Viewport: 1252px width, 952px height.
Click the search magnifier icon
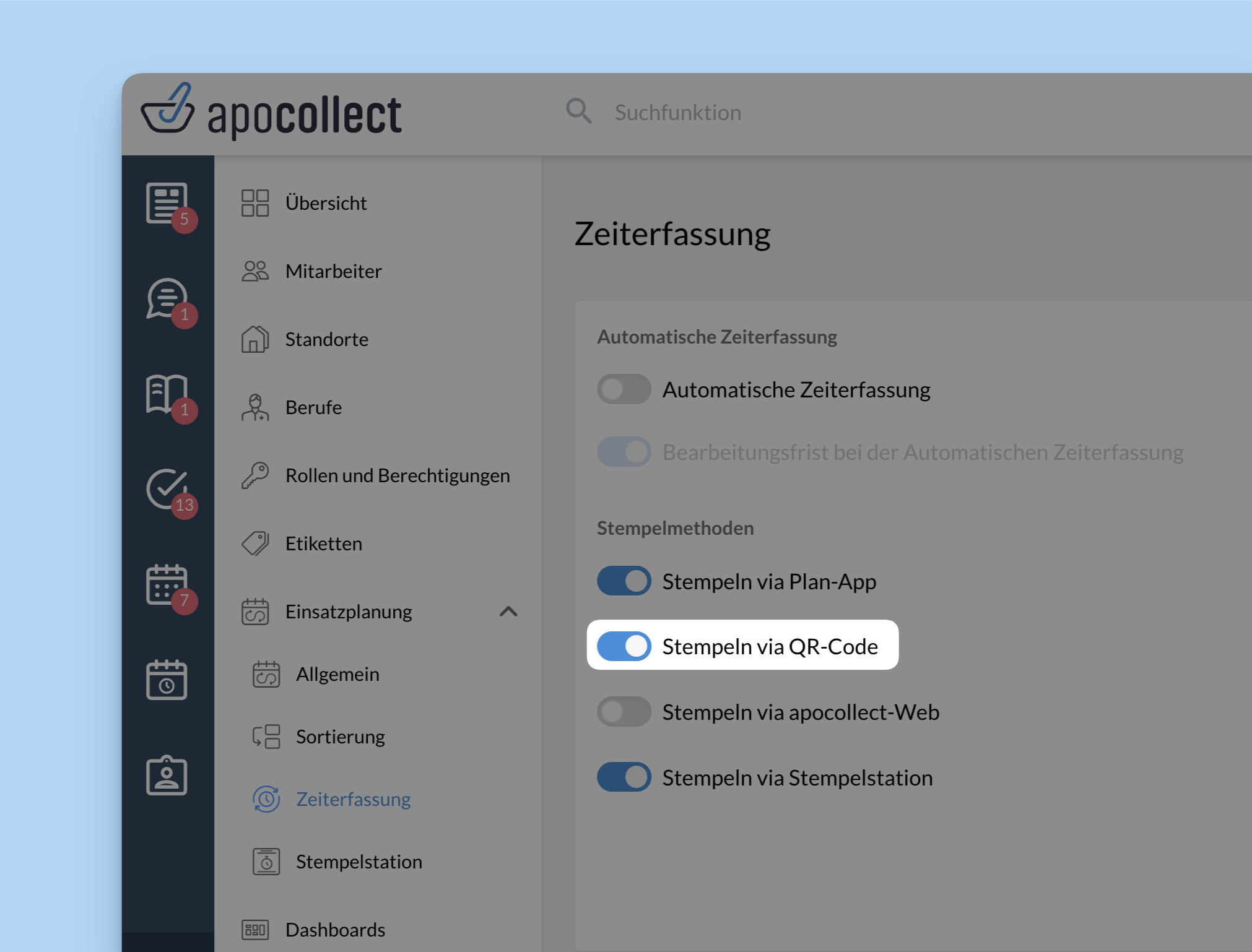click(578, 112)
